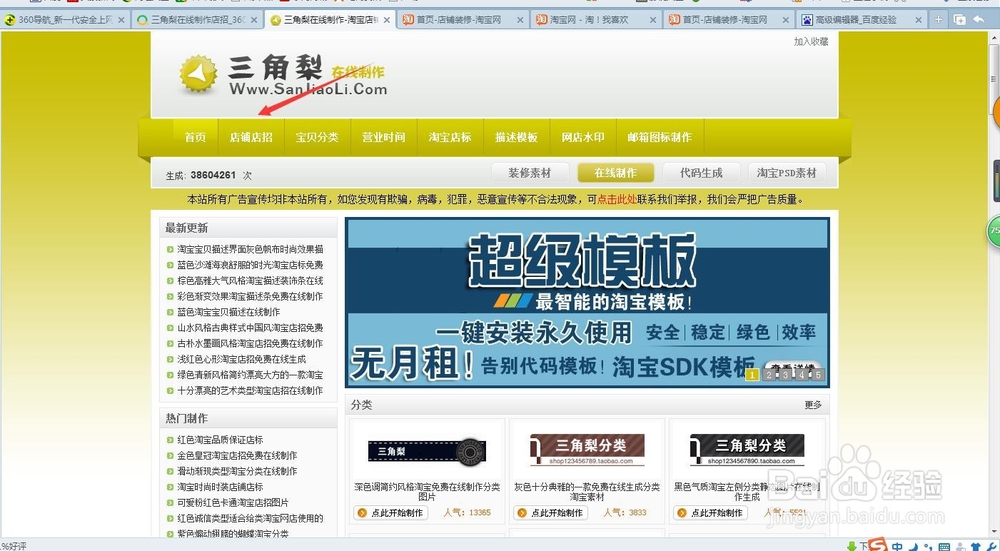Click the green circular badge at right edge
This screenshot has height=551, width=1000.
coord(994,231)
